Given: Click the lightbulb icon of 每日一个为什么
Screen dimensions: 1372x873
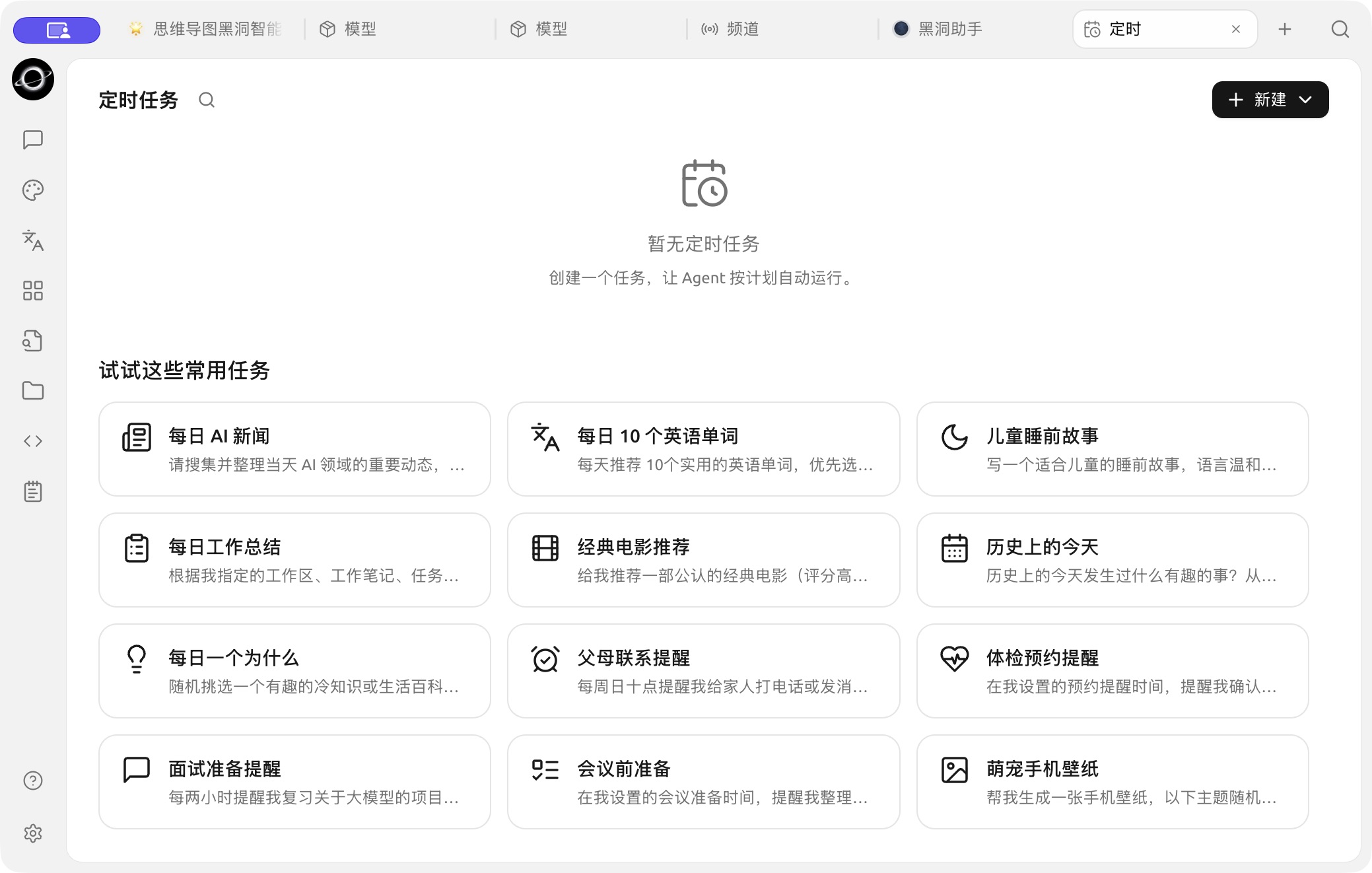Looking at the screenshot, I should click(x=137, y=659).
